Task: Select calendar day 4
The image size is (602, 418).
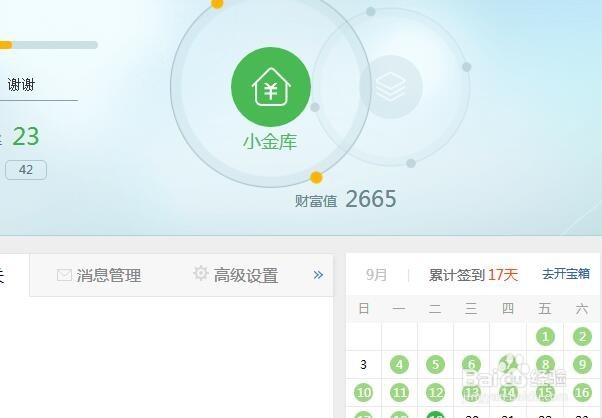Action: (x=399, y=364)
